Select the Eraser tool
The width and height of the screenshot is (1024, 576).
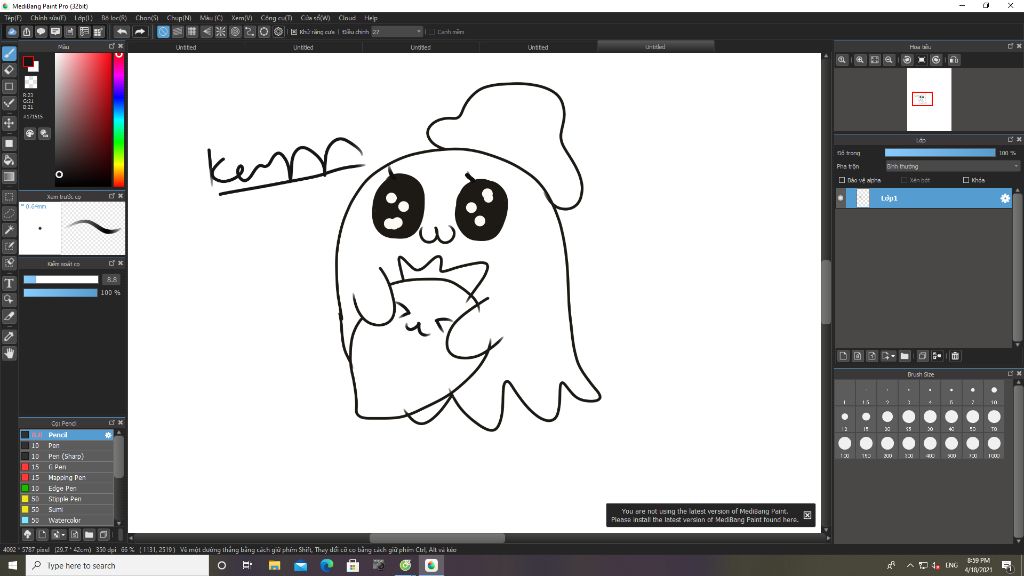(x=9, y=70)
